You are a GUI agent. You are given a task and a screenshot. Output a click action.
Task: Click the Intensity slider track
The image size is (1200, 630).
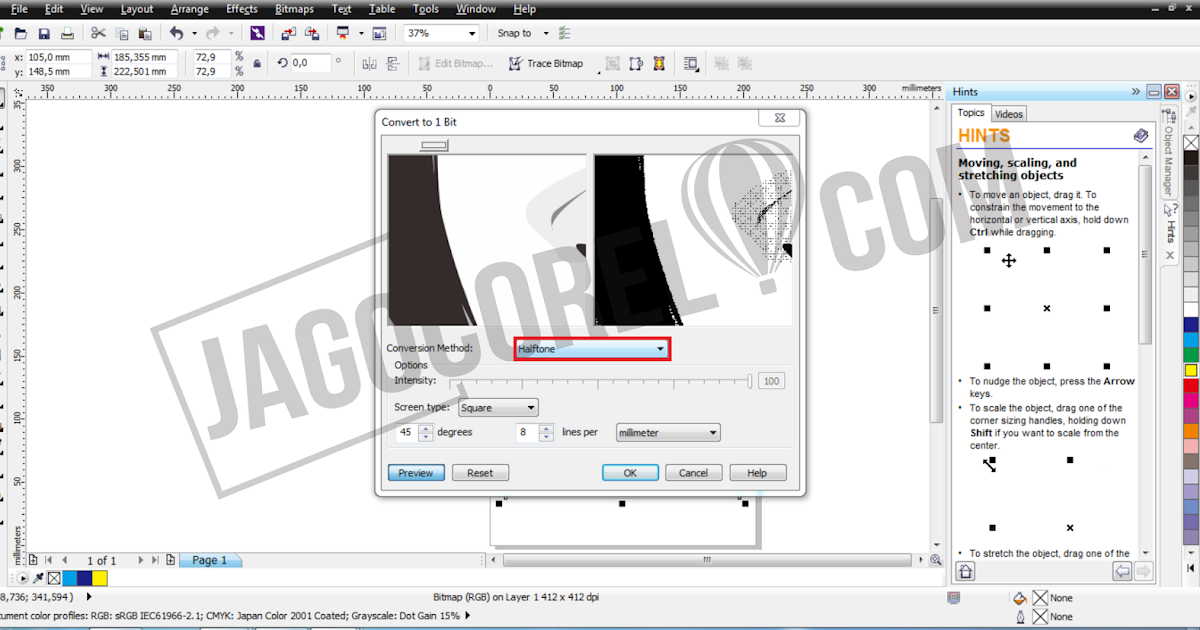(600, 381)
